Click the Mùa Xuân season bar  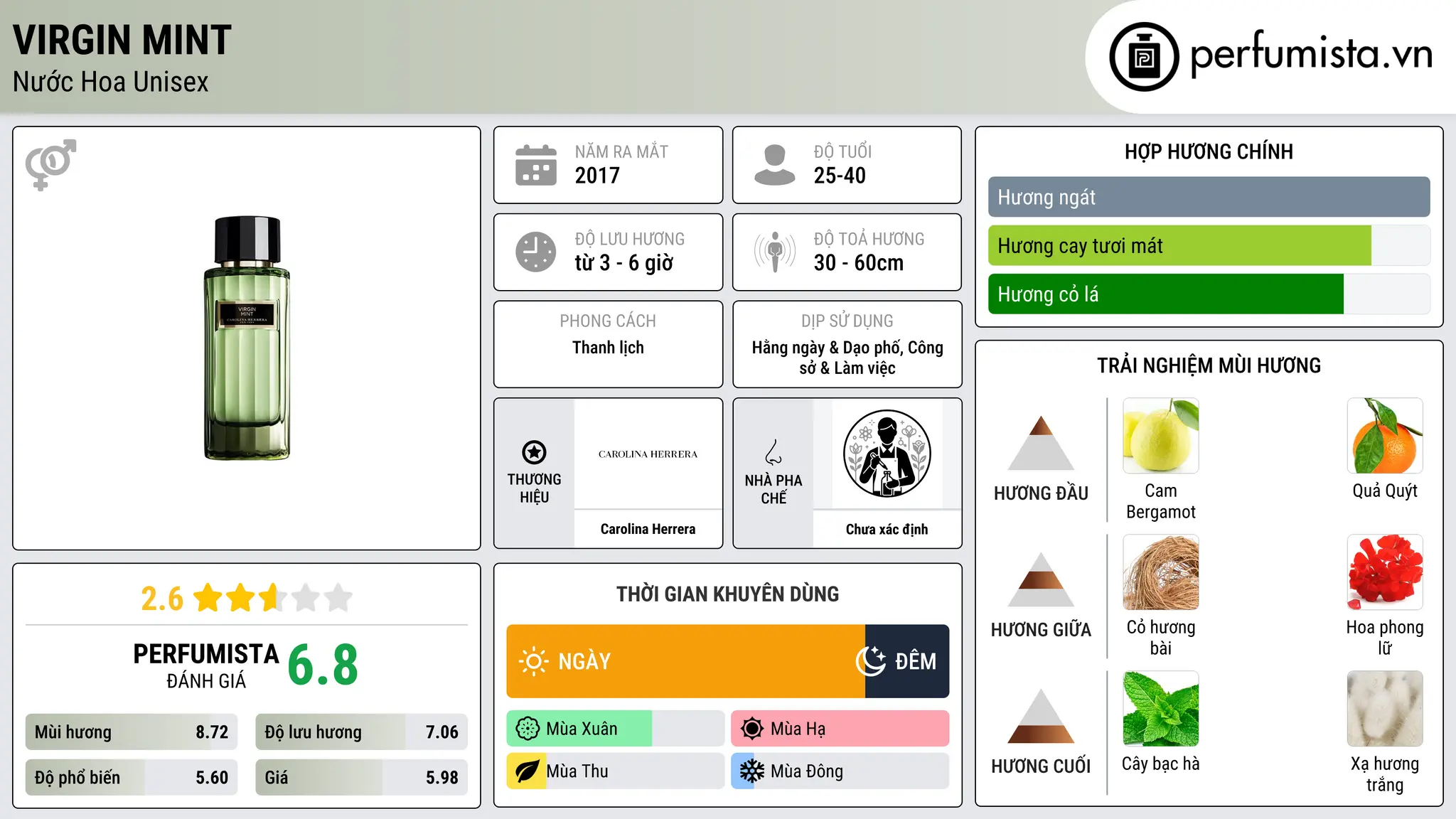(615, 729)
